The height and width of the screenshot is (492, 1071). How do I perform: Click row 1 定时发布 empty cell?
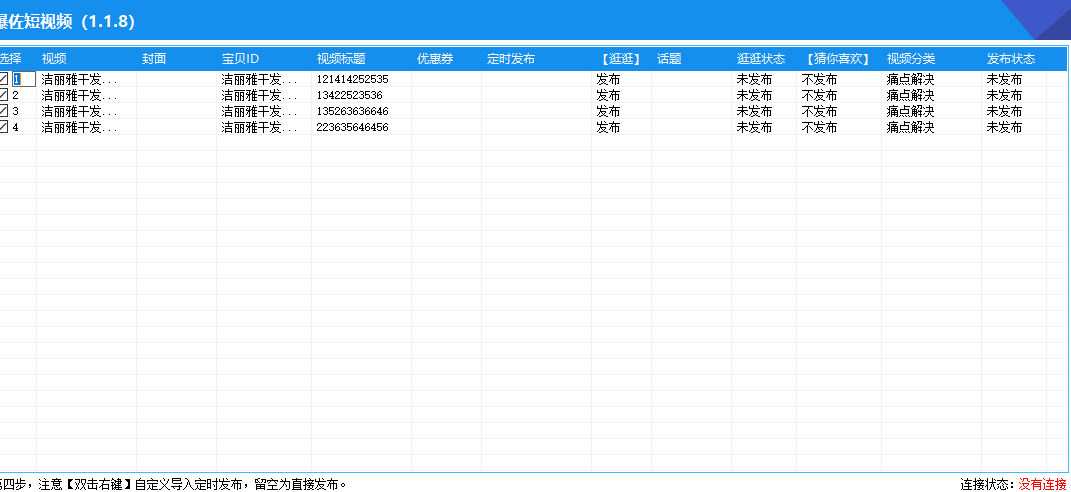[535, 79]
